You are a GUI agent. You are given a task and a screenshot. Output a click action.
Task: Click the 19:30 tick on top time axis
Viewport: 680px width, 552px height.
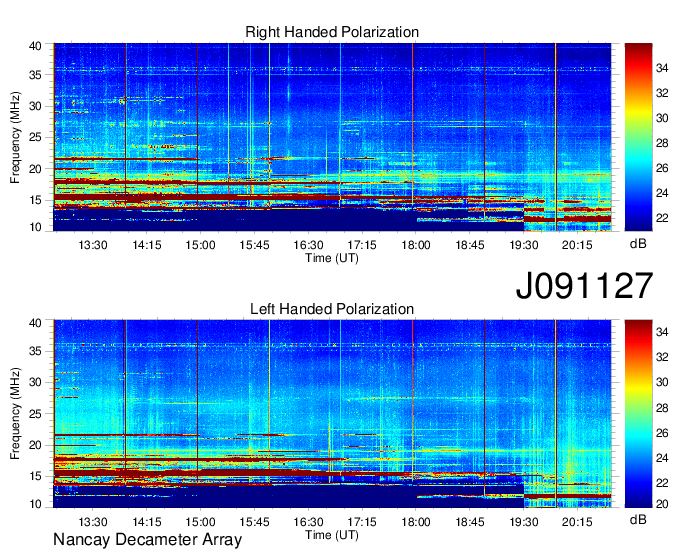(x=523, y=245)
